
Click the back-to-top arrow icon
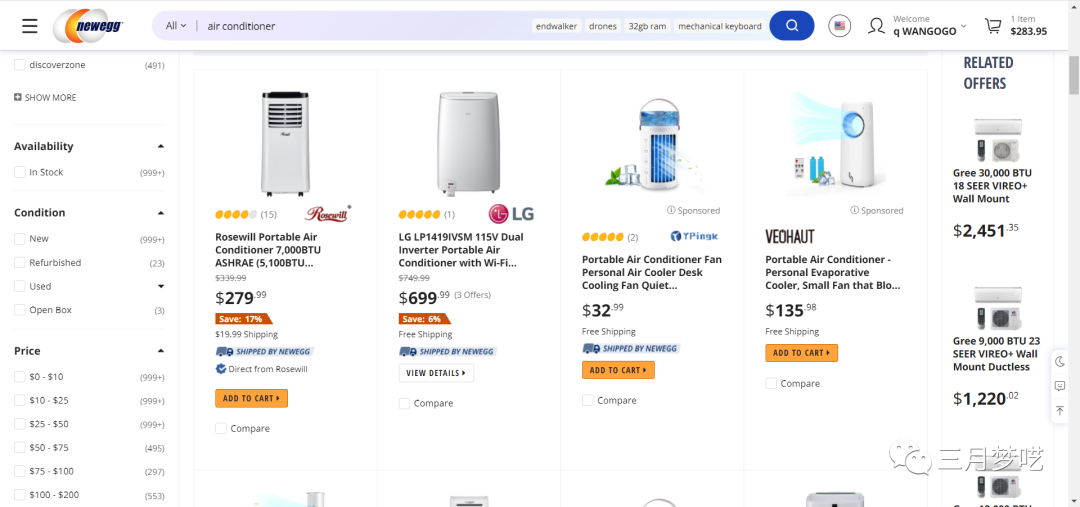1060,410
